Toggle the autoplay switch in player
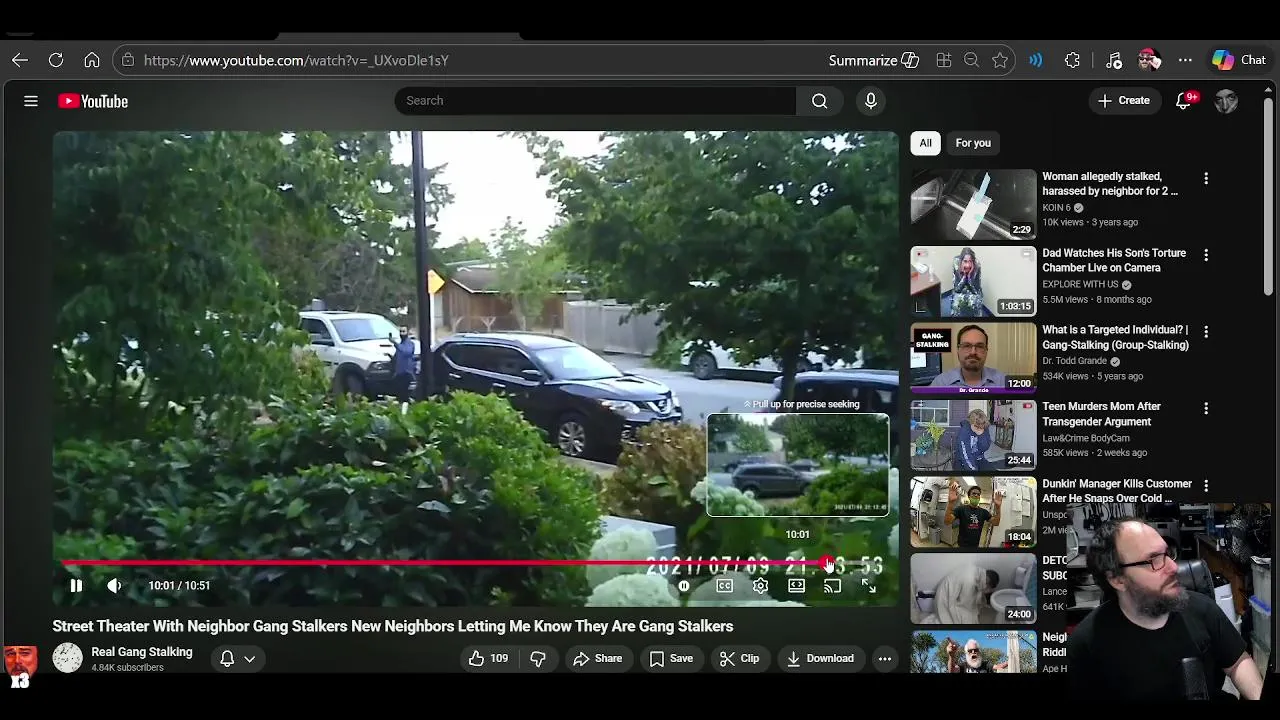 point(684,586)
